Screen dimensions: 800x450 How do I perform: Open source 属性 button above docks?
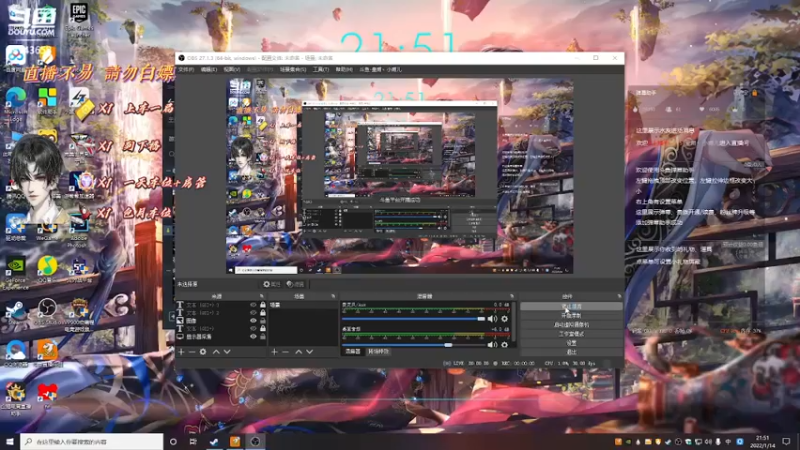(x=272, y=284)
